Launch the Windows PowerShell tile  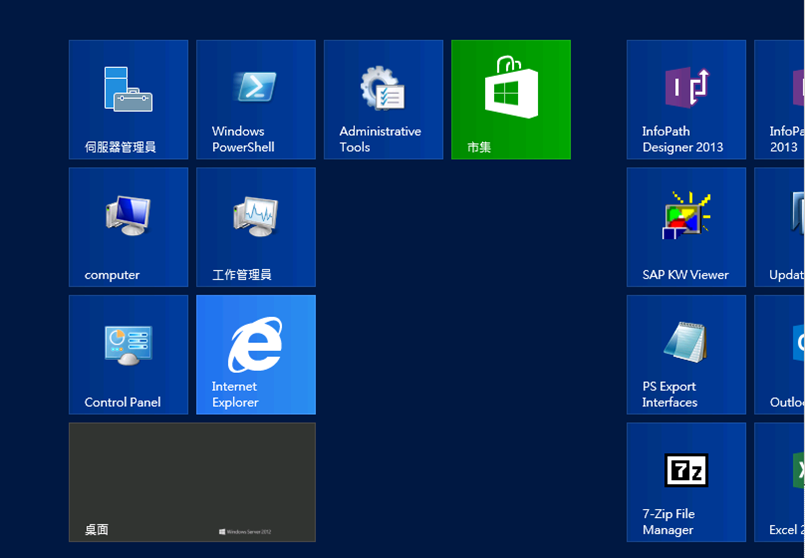point(256,100)
